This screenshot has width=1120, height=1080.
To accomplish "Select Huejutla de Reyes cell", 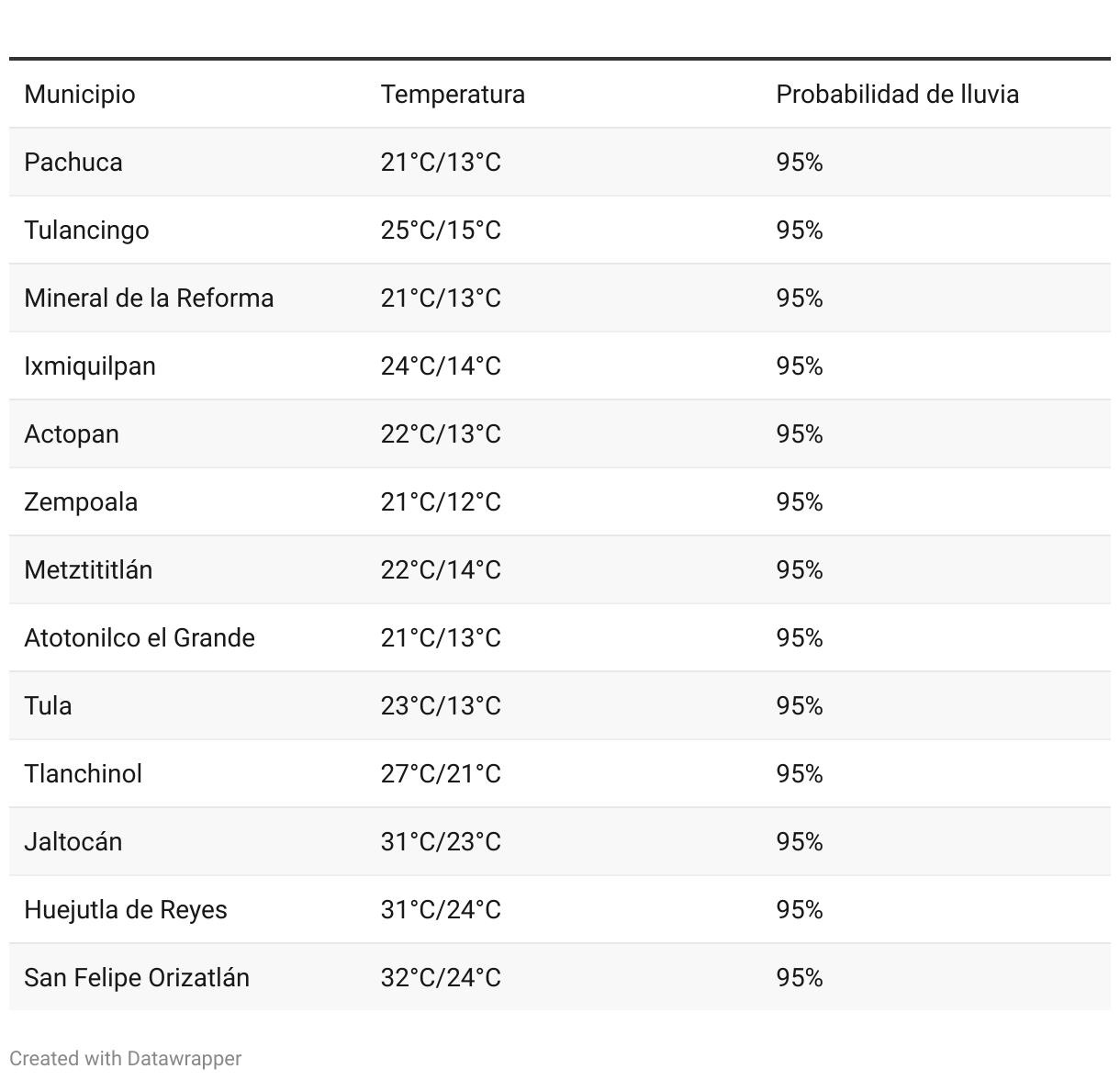I will tap(126, 910).
